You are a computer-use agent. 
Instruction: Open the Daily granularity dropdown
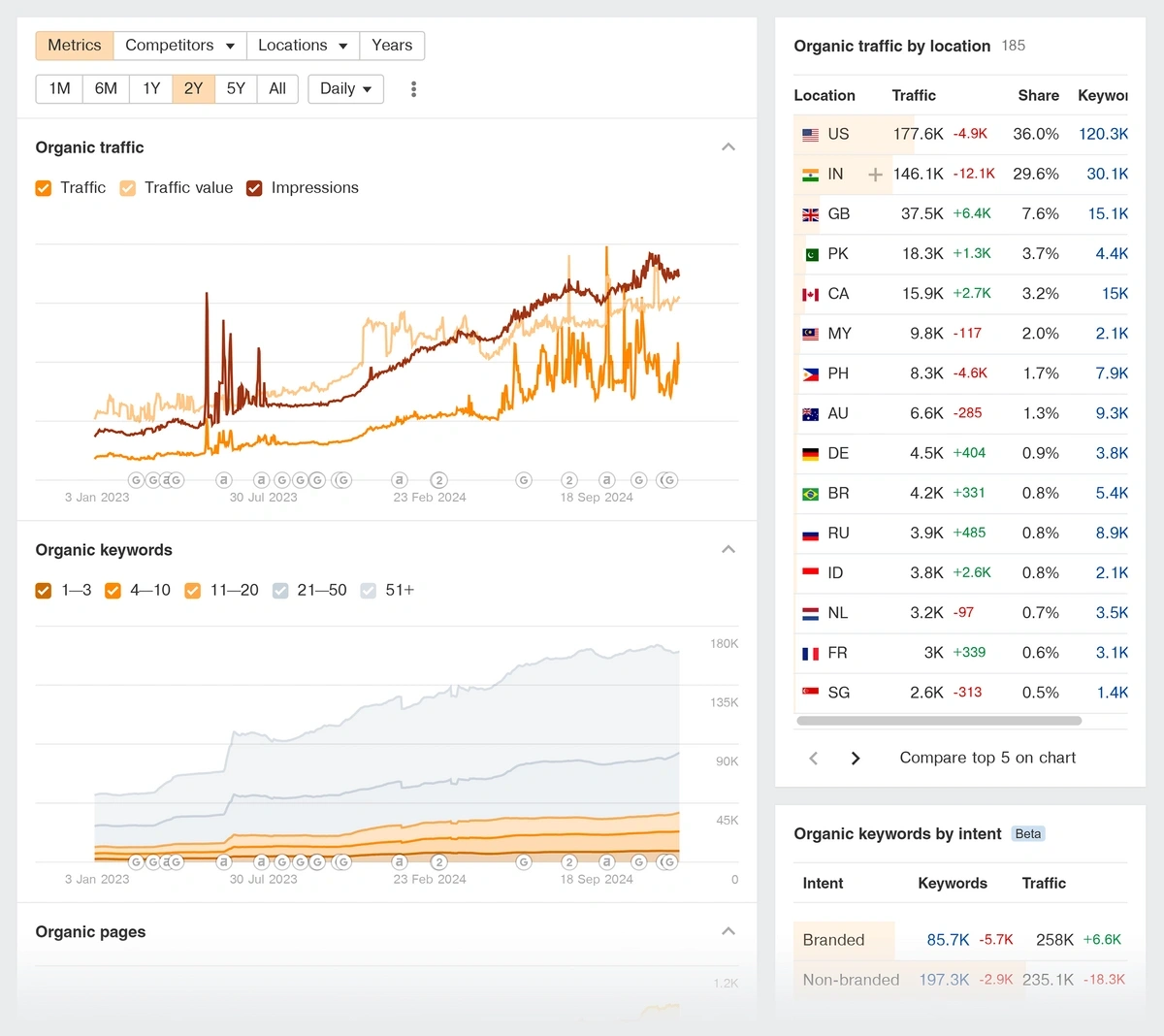[345, 89]
